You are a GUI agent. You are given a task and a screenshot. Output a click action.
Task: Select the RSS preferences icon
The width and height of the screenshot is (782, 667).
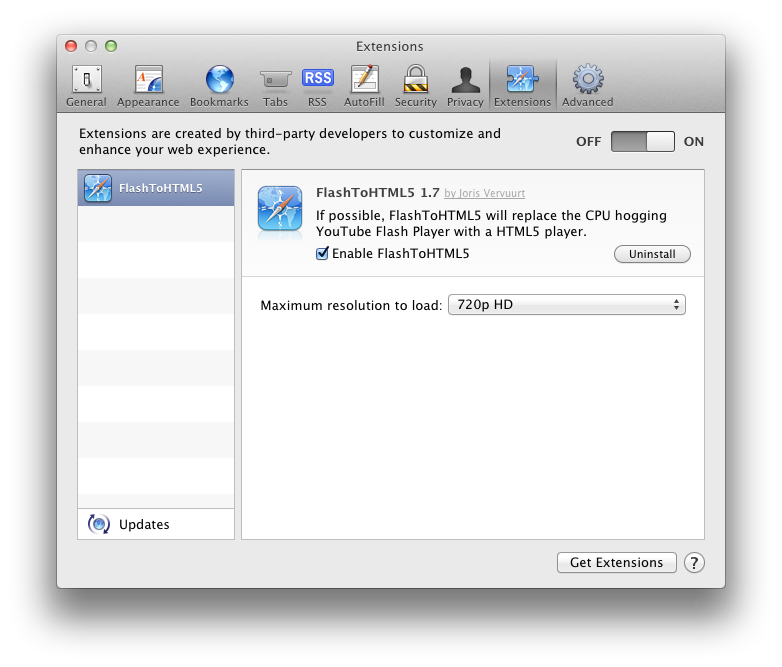click(317, 85)
